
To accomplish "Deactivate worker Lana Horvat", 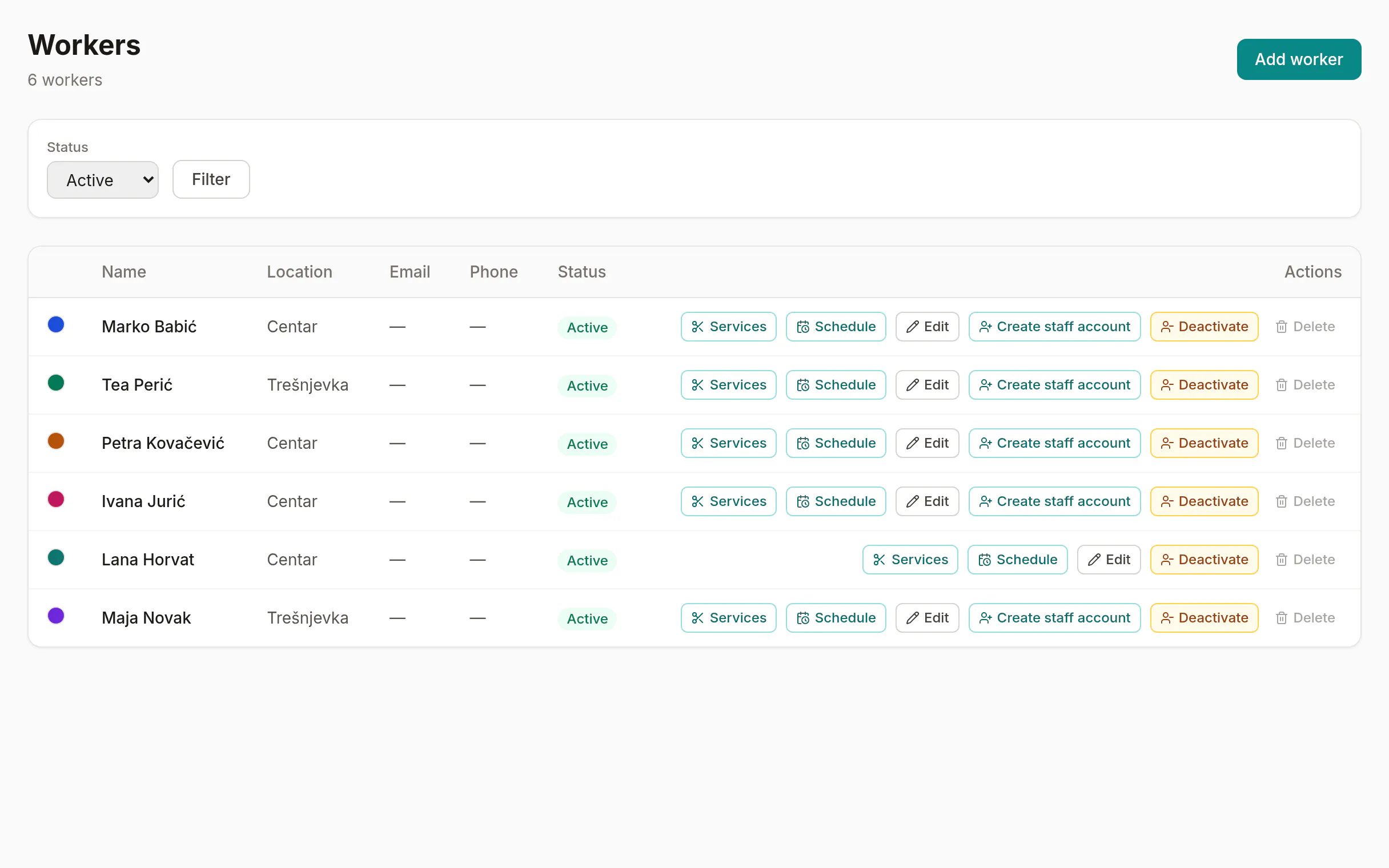I will pyautogui.click(x=1204, y=560).
